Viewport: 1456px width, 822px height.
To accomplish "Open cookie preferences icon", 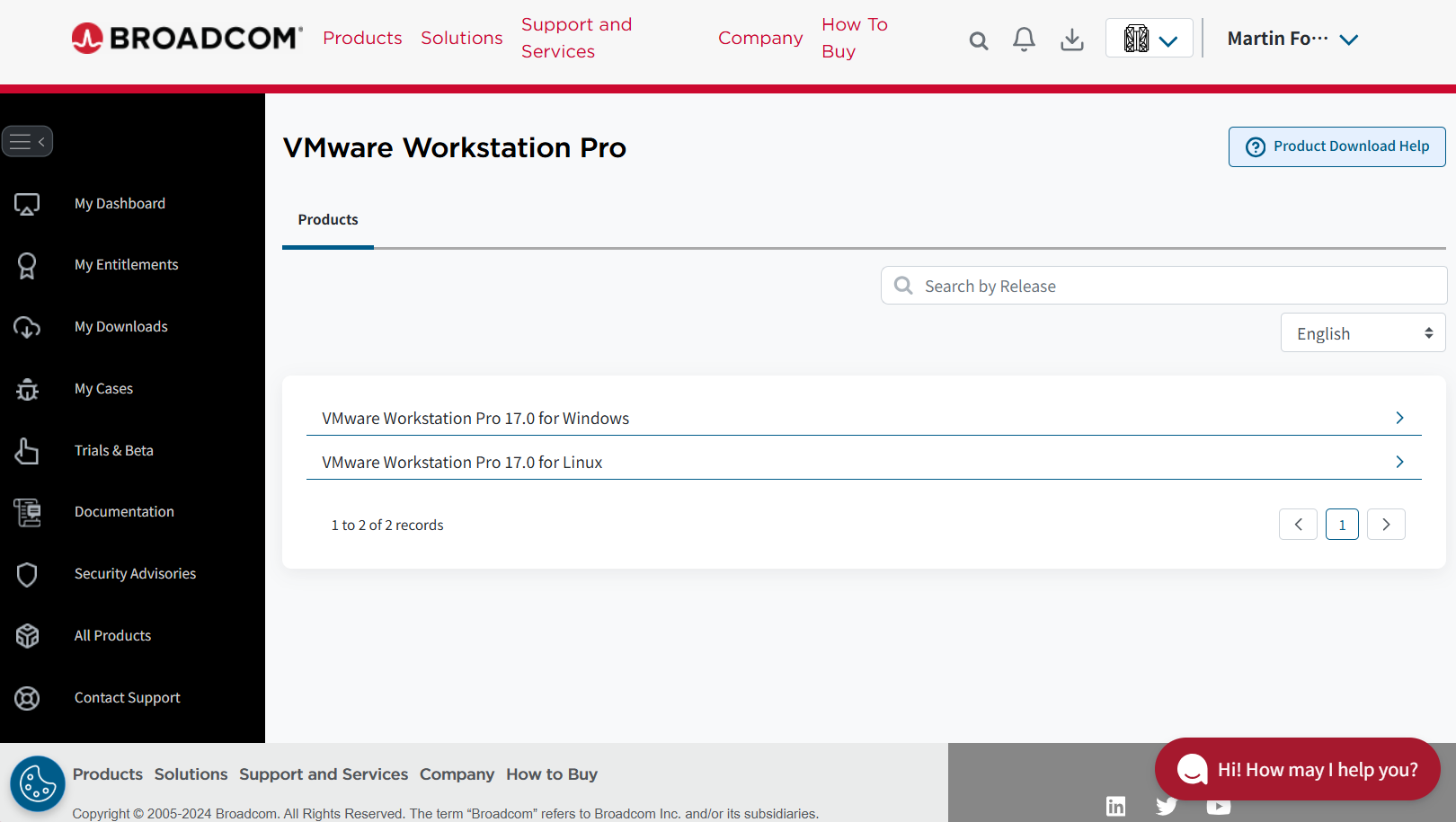I will 38,783.
